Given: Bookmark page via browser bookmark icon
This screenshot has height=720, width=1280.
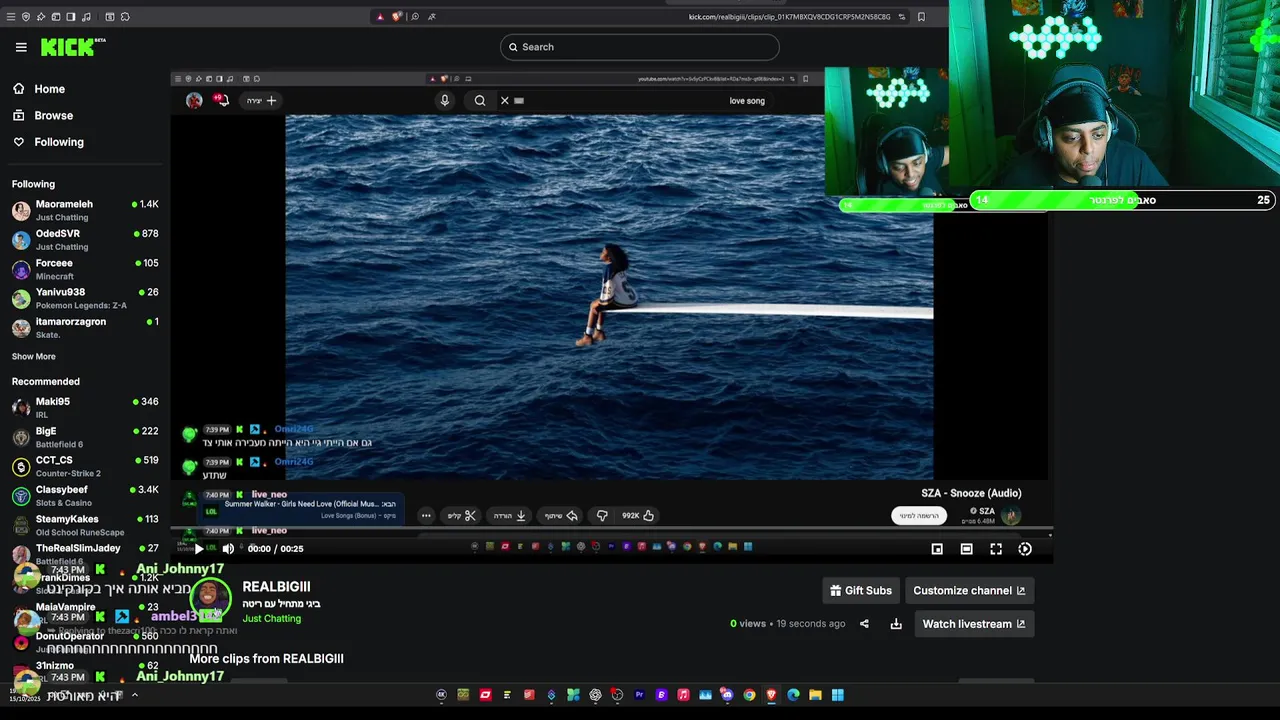Looking at the screenshot, I should [x=921, y=16].
